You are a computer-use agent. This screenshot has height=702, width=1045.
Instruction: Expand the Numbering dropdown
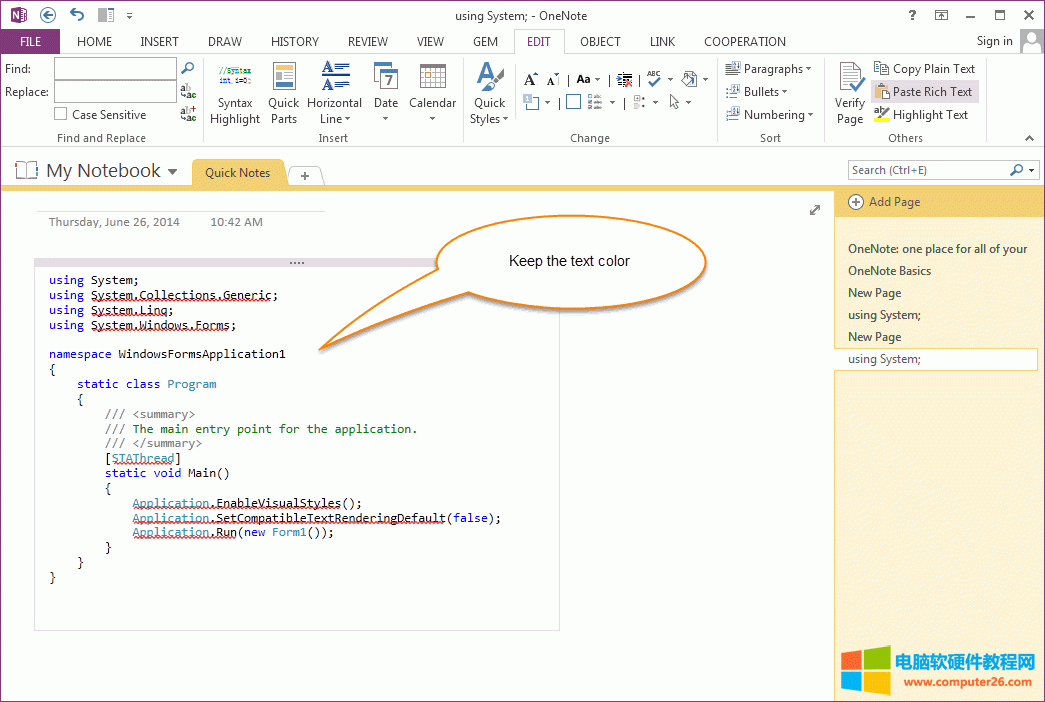tap(769, 115)
